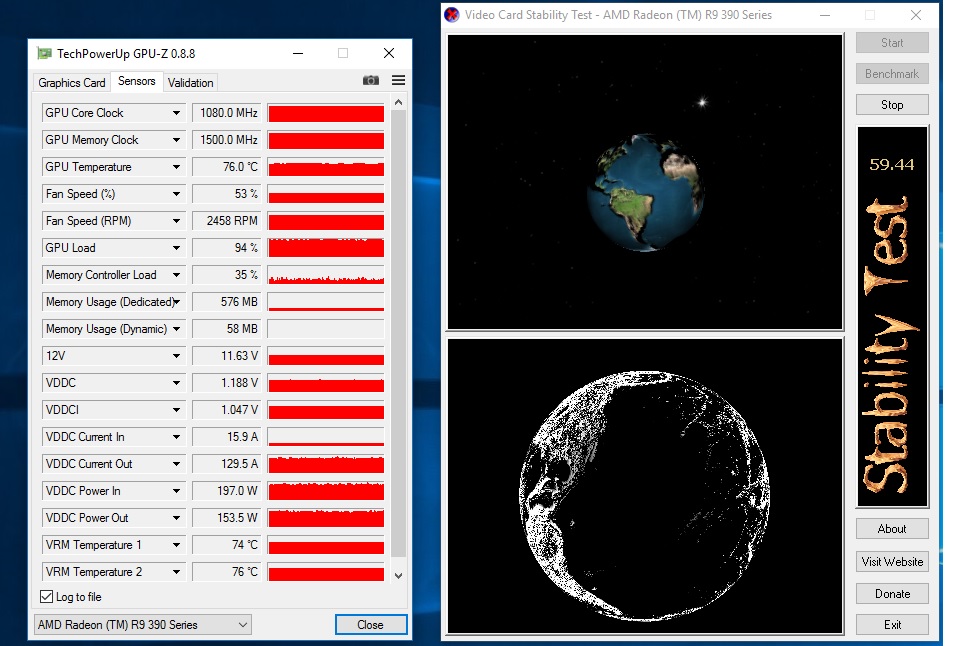Select the Sensors tab

[137, 81]
